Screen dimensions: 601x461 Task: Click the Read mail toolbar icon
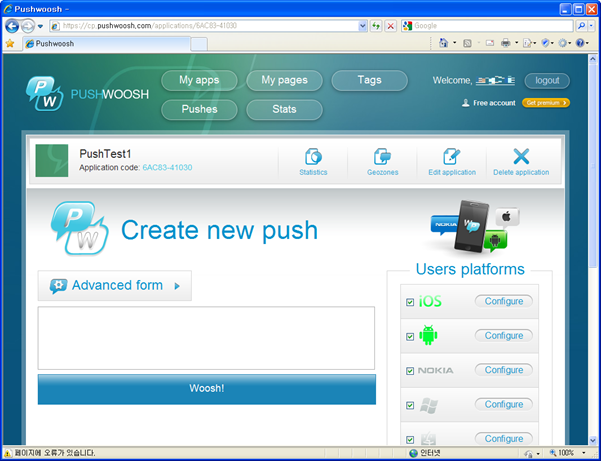coord(490,43)
